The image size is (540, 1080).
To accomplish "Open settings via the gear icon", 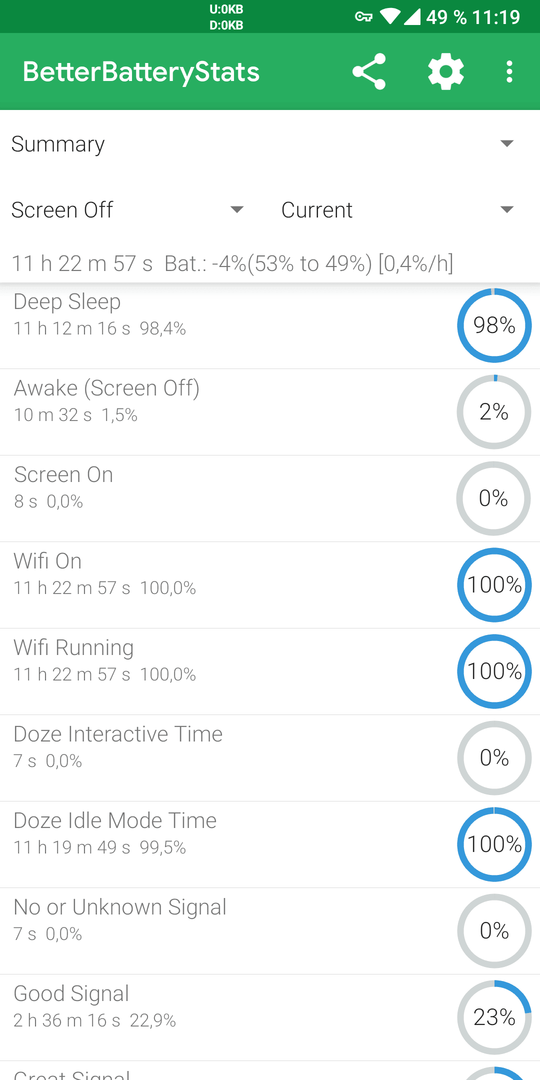I will click(446, 72).
